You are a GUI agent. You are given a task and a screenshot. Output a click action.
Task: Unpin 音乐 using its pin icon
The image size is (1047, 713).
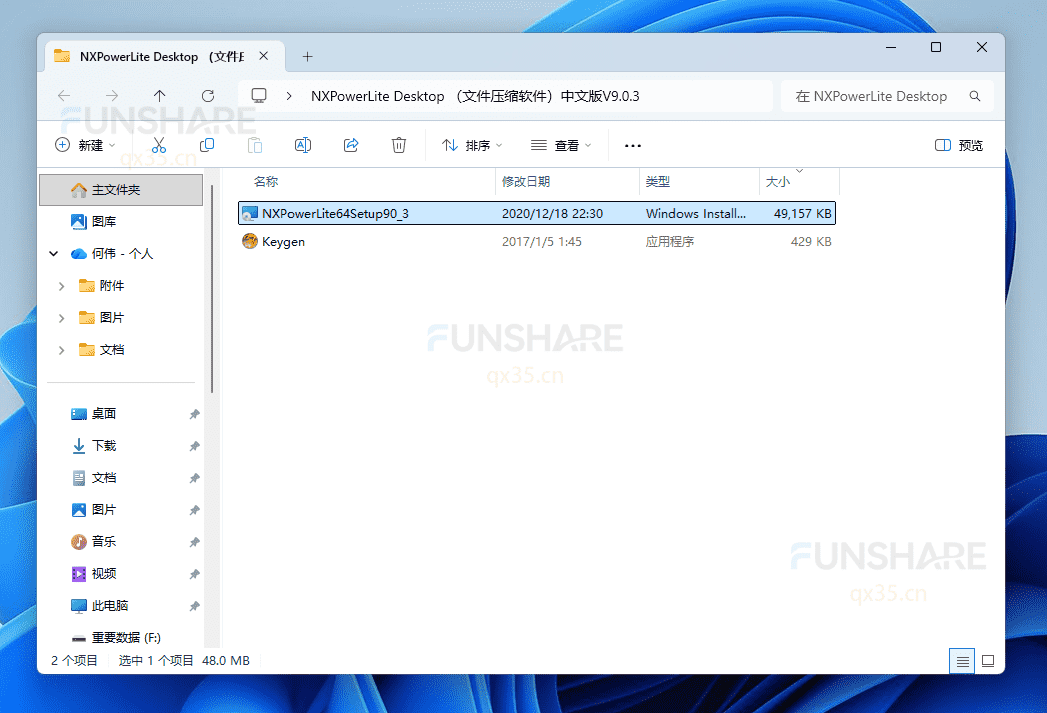(x=194, y=542)
